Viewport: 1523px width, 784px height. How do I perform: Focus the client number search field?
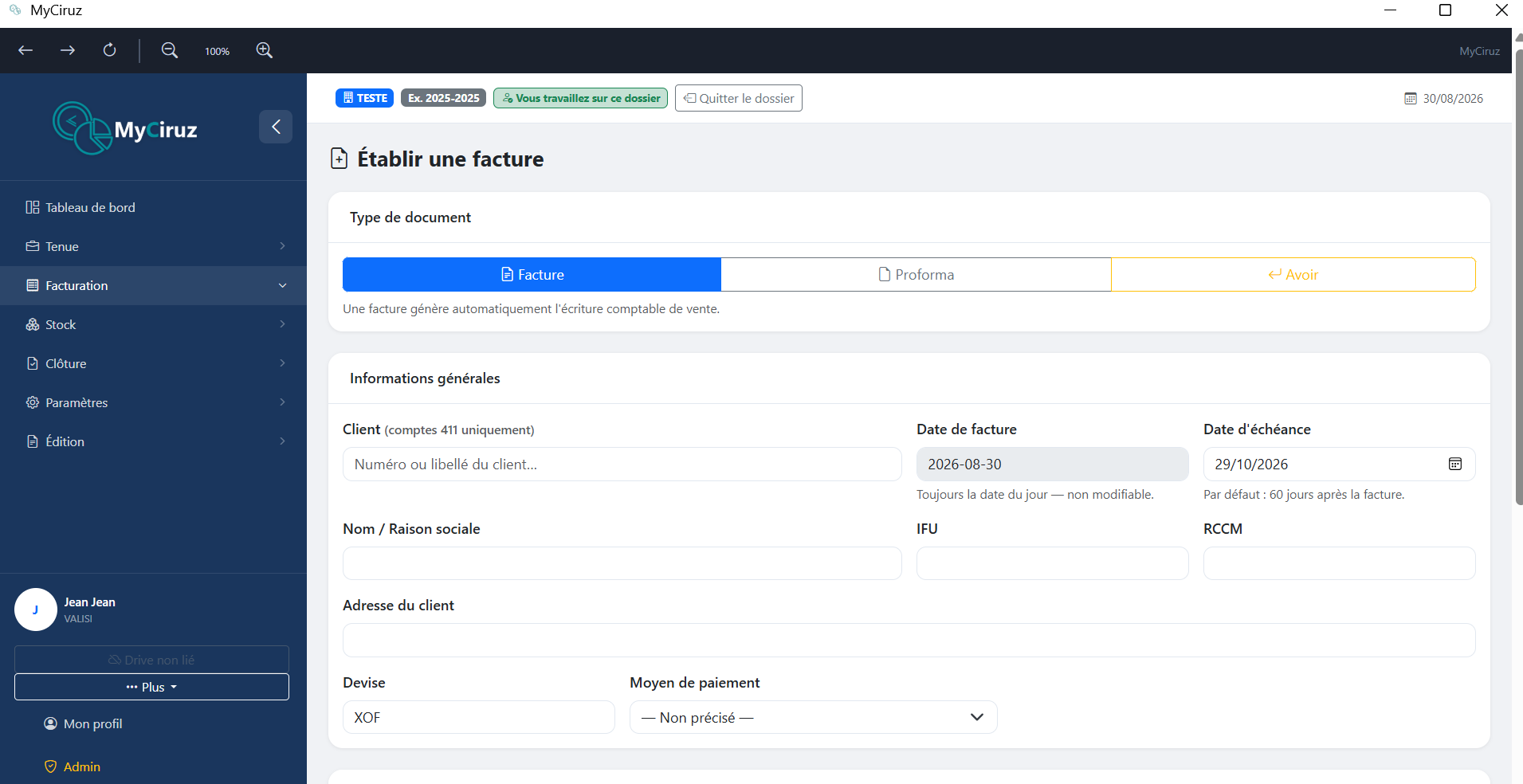622,464
